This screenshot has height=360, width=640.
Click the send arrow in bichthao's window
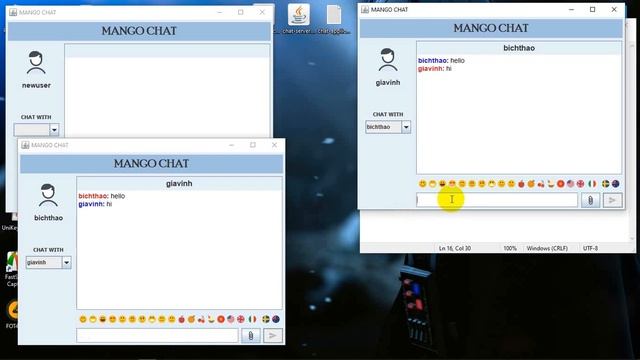[273, 336]
